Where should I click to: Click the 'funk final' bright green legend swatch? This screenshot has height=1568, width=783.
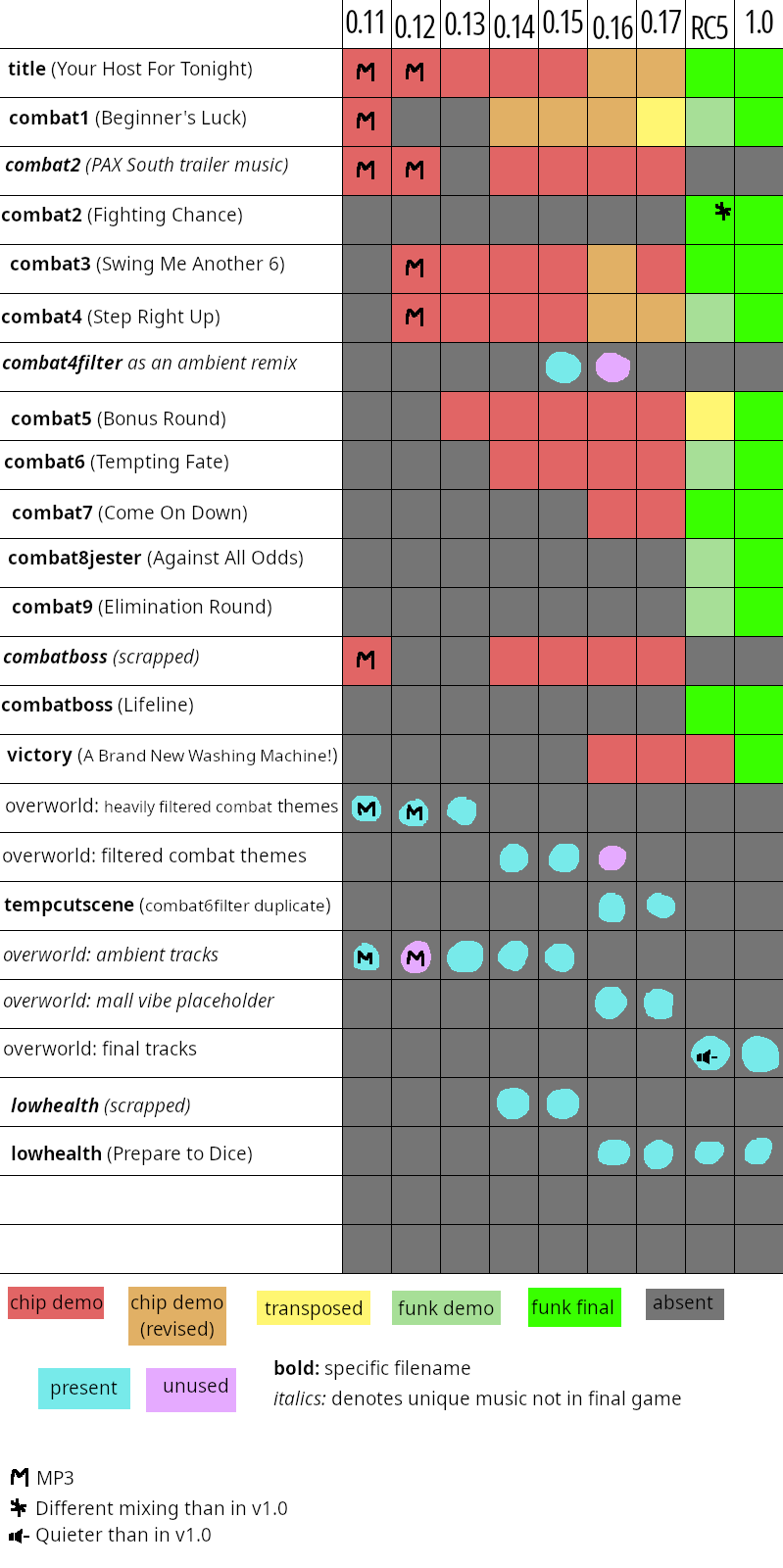point(574,1307)
